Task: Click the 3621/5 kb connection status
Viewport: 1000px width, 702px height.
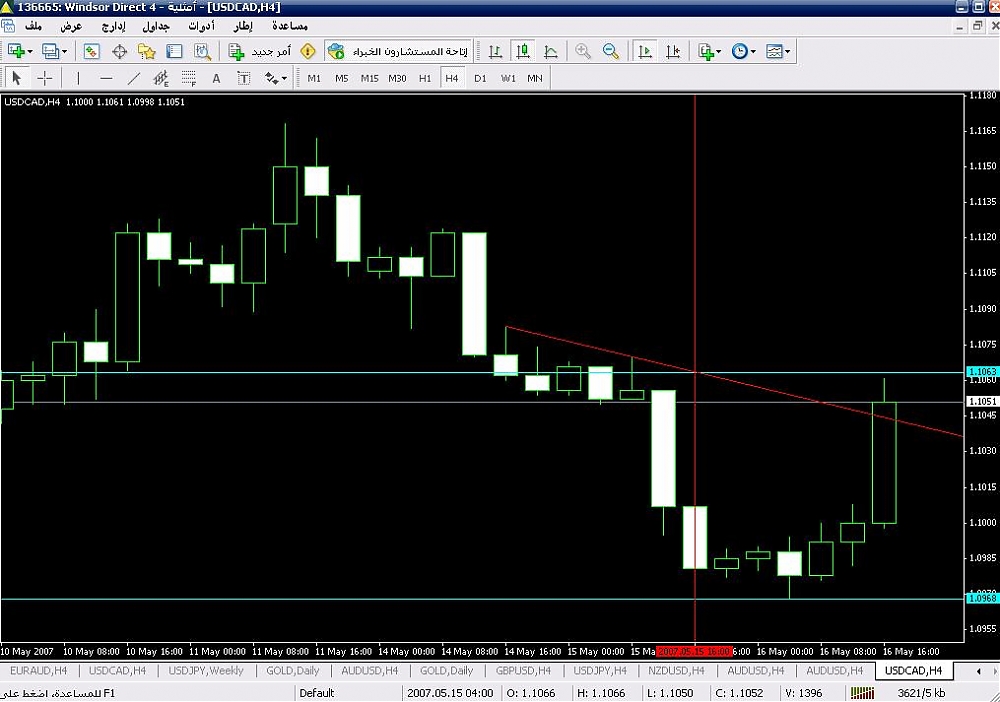Action: pos(921,693)
